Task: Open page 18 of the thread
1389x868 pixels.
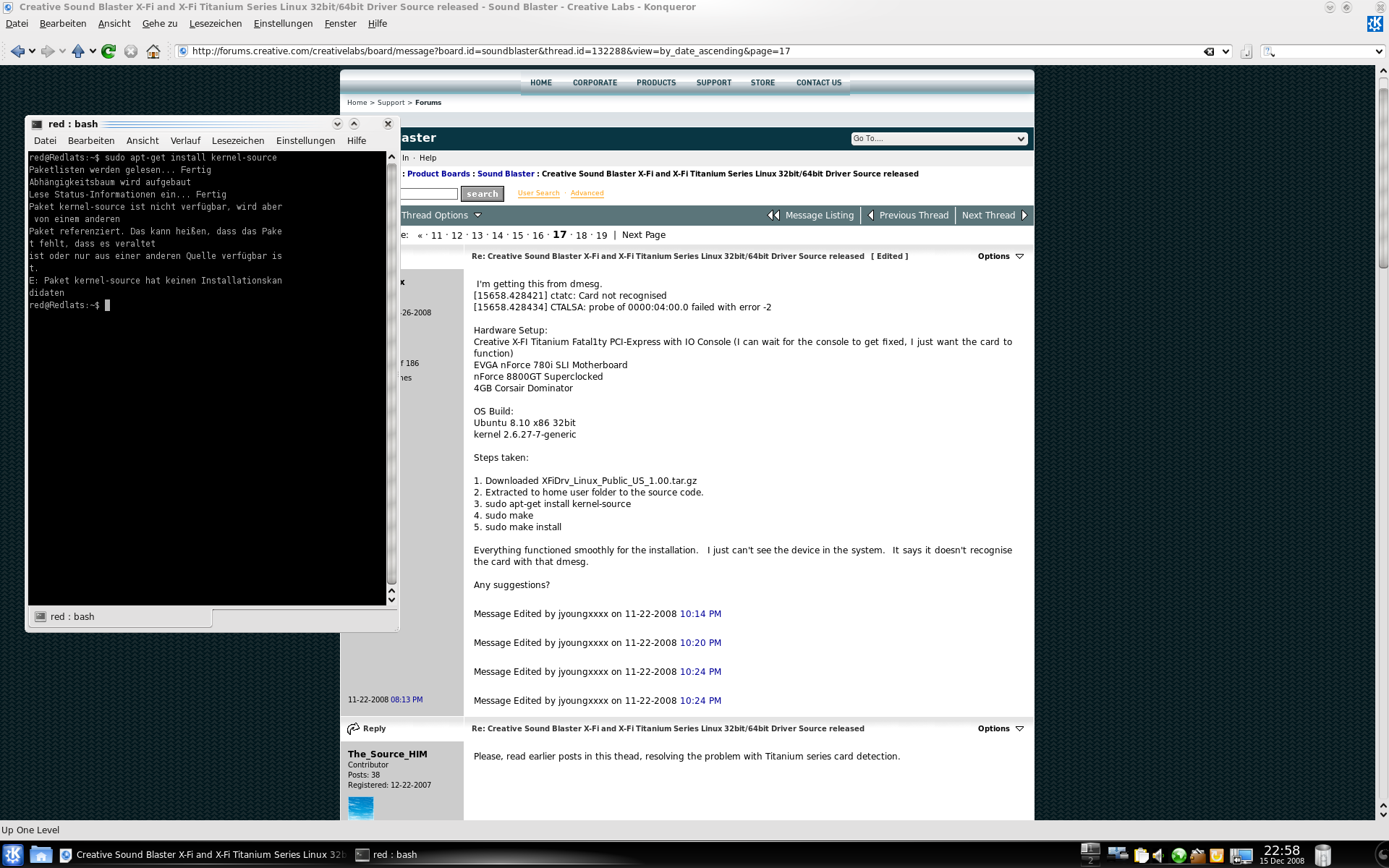Action: point(581,235)
